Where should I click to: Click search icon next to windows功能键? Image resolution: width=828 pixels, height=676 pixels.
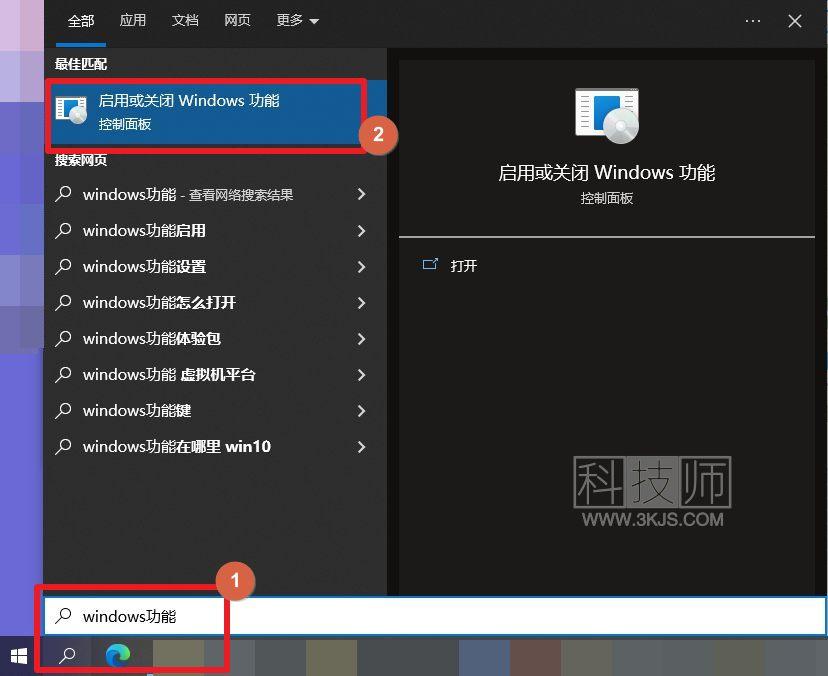click(x=63, y=410)
